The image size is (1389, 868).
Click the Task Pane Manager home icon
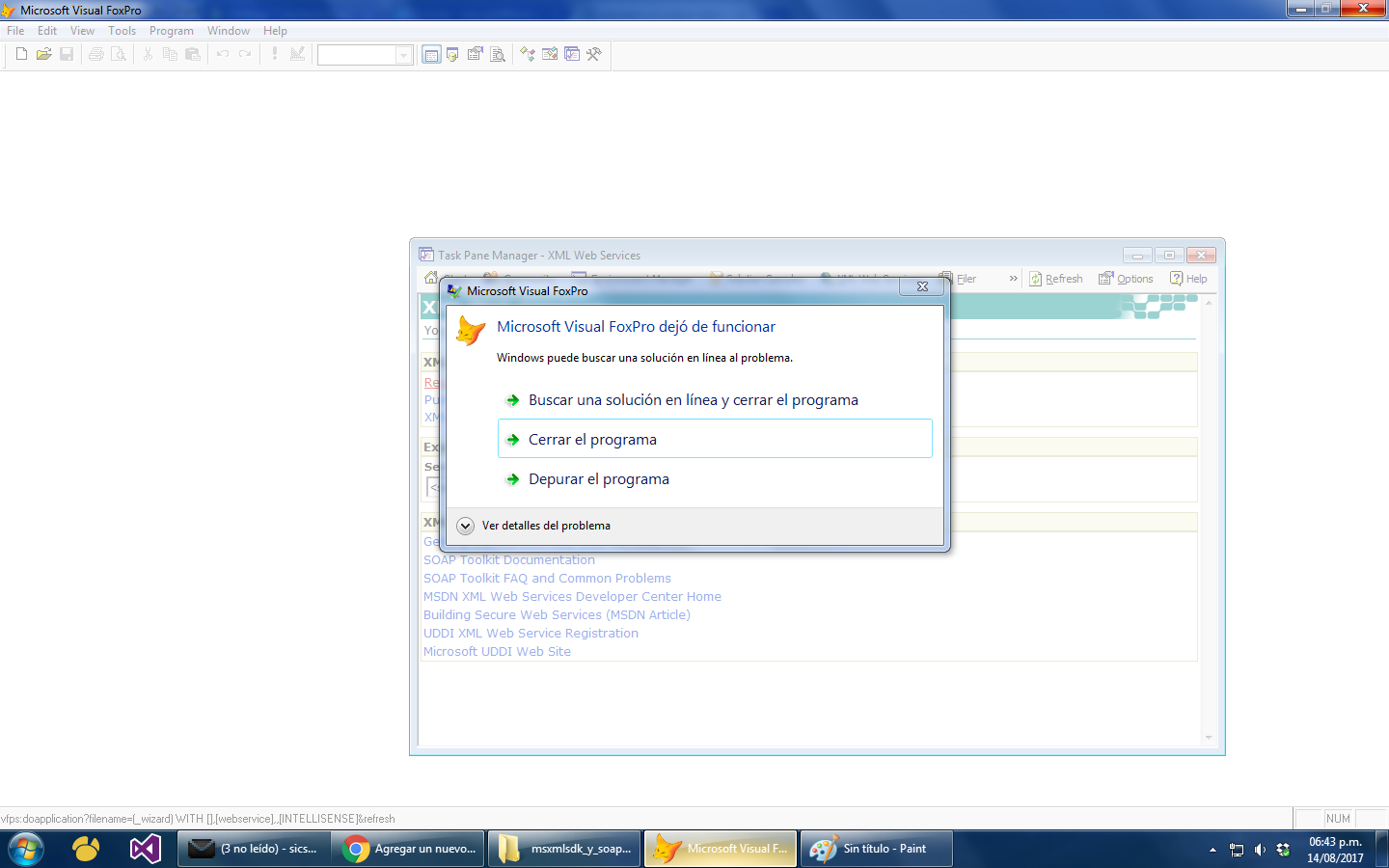click(x=431, y=278)
